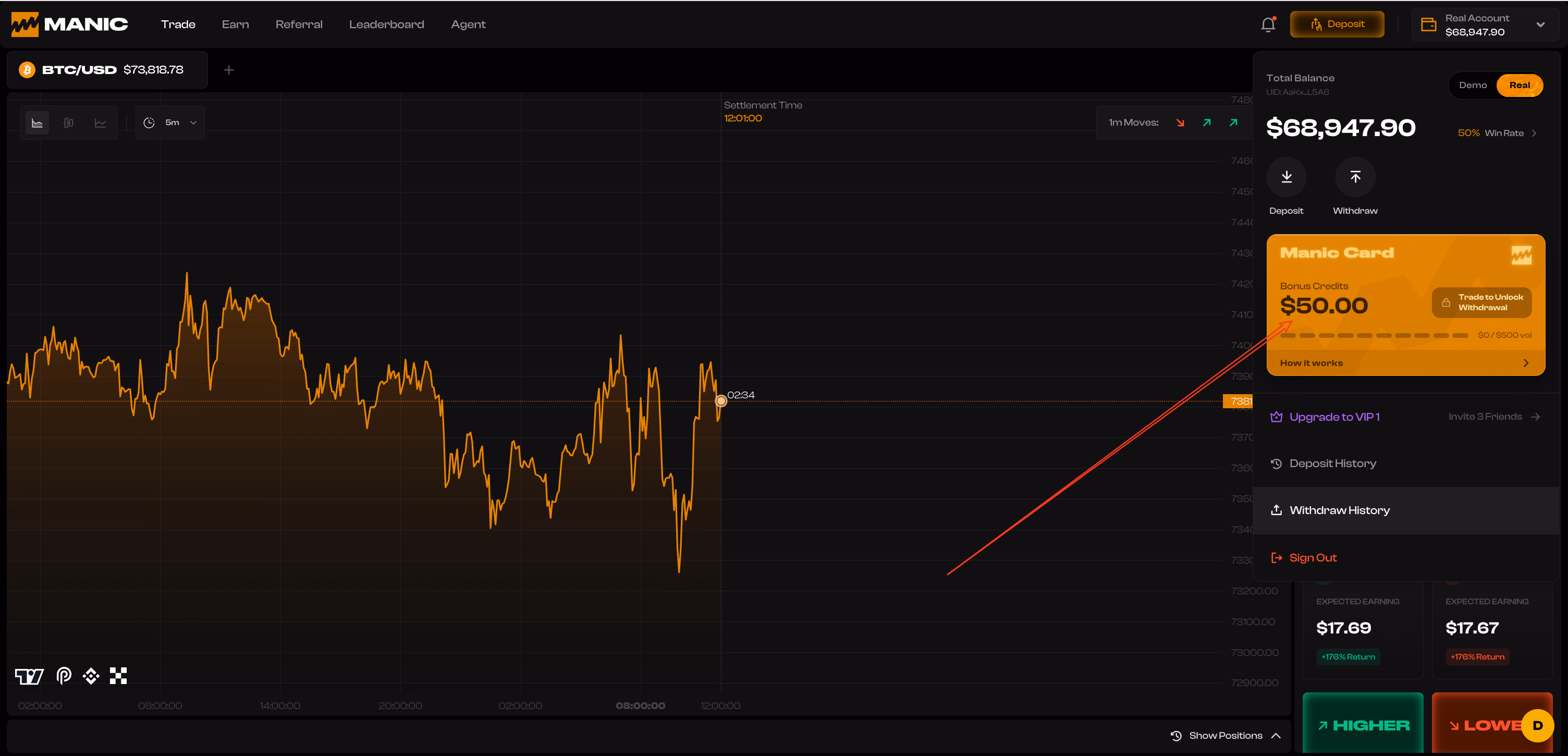The image size is (1568, 756).
Task: Click the Sign Out exit icon
Action: pos(1277,557)
